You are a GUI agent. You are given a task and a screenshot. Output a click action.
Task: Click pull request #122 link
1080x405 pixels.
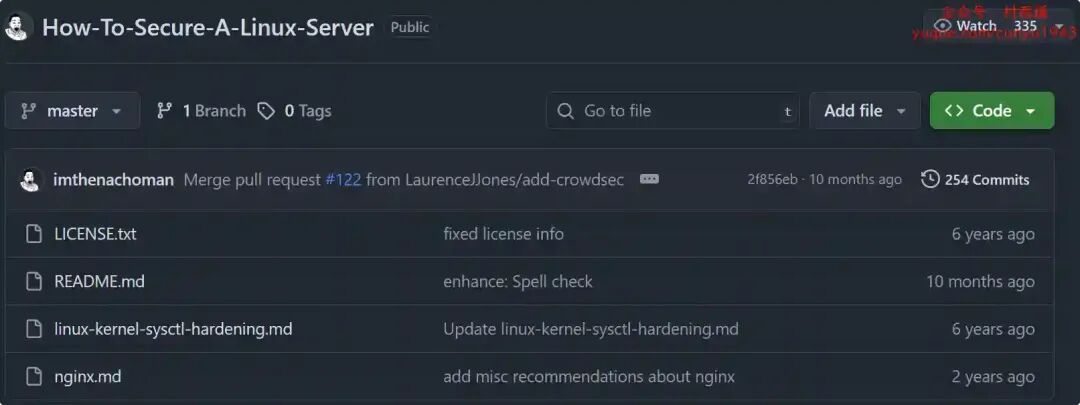click(343, 180)
